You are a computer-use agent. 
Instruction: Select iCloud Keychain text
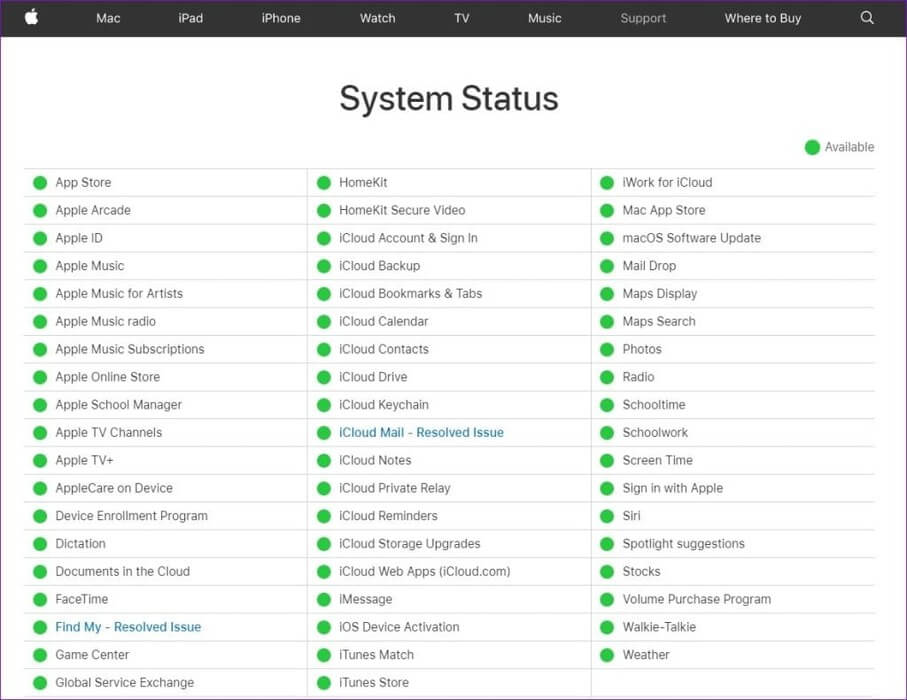tap(384, 405)
